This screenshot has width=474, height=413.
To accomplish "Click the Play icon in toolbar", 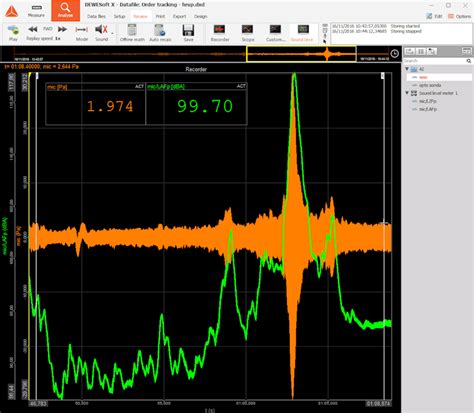I will click(x=13, y=31).
